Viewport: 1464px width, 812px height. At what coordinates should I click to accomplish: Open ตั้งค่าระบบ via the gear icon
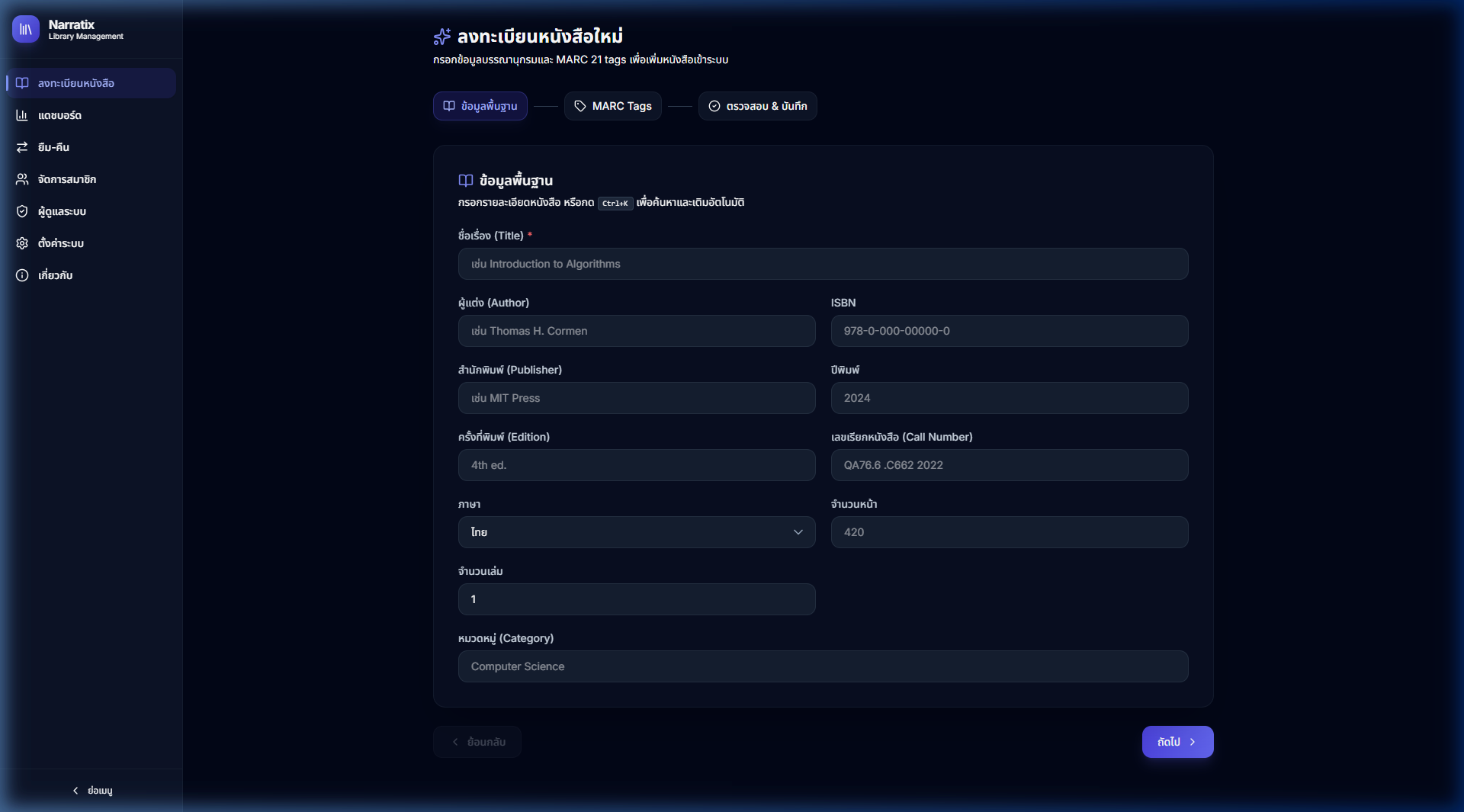(22, 243)
